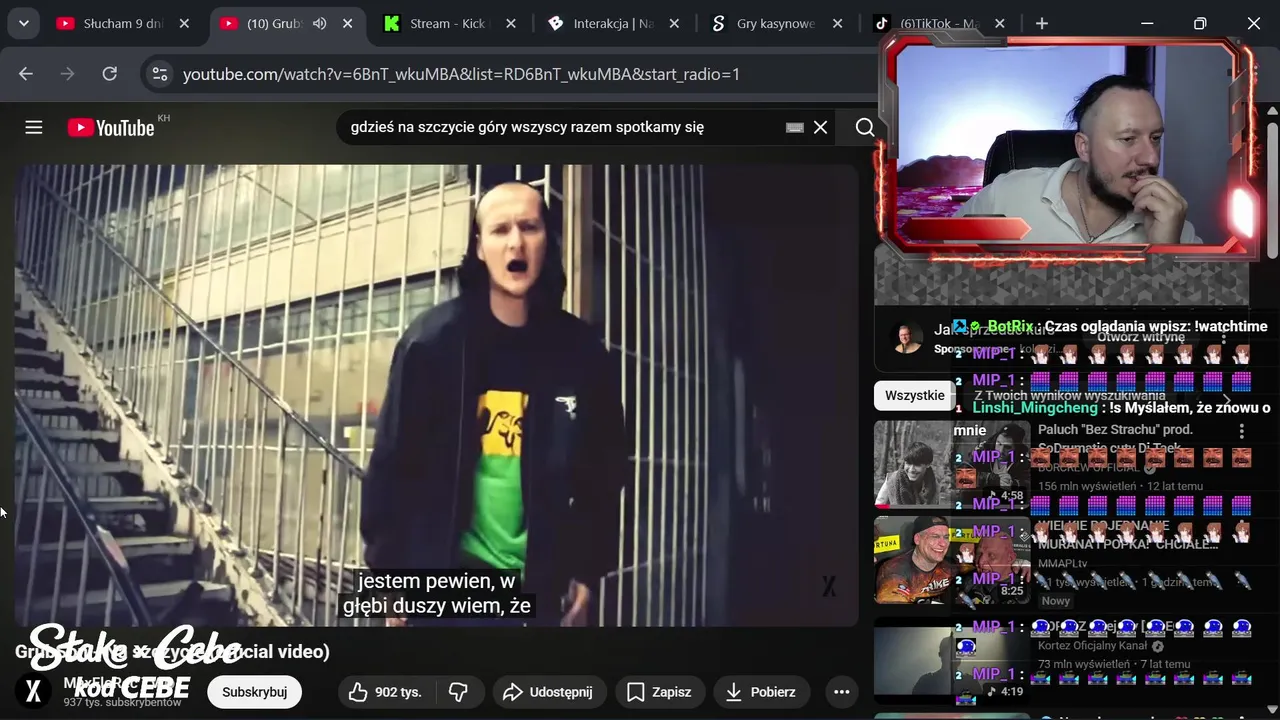
Task: Go back to previous page
Action: pos(26,73)
